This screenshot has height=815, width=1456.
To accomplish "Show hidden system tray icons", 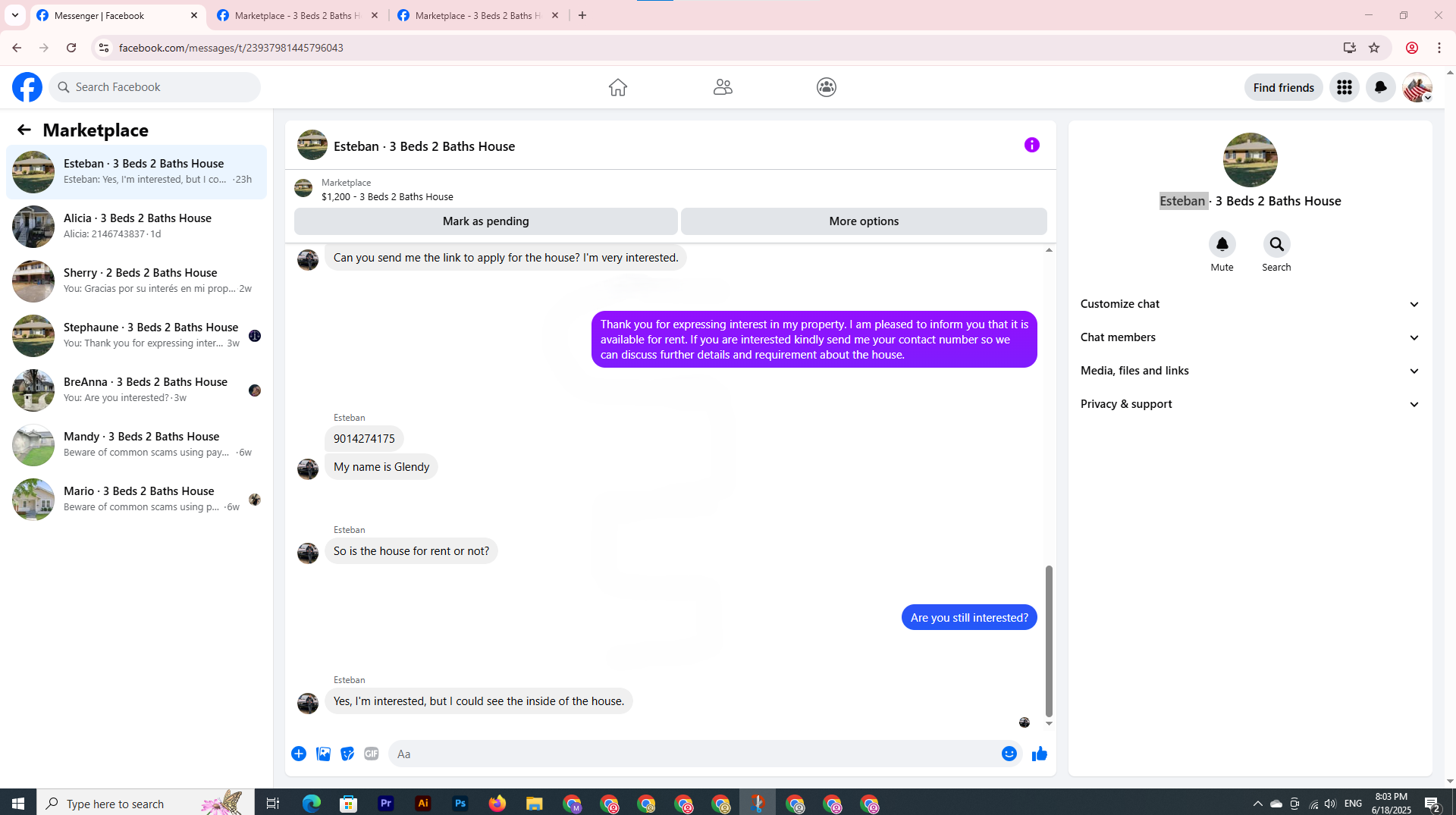I will (1257, 803).
